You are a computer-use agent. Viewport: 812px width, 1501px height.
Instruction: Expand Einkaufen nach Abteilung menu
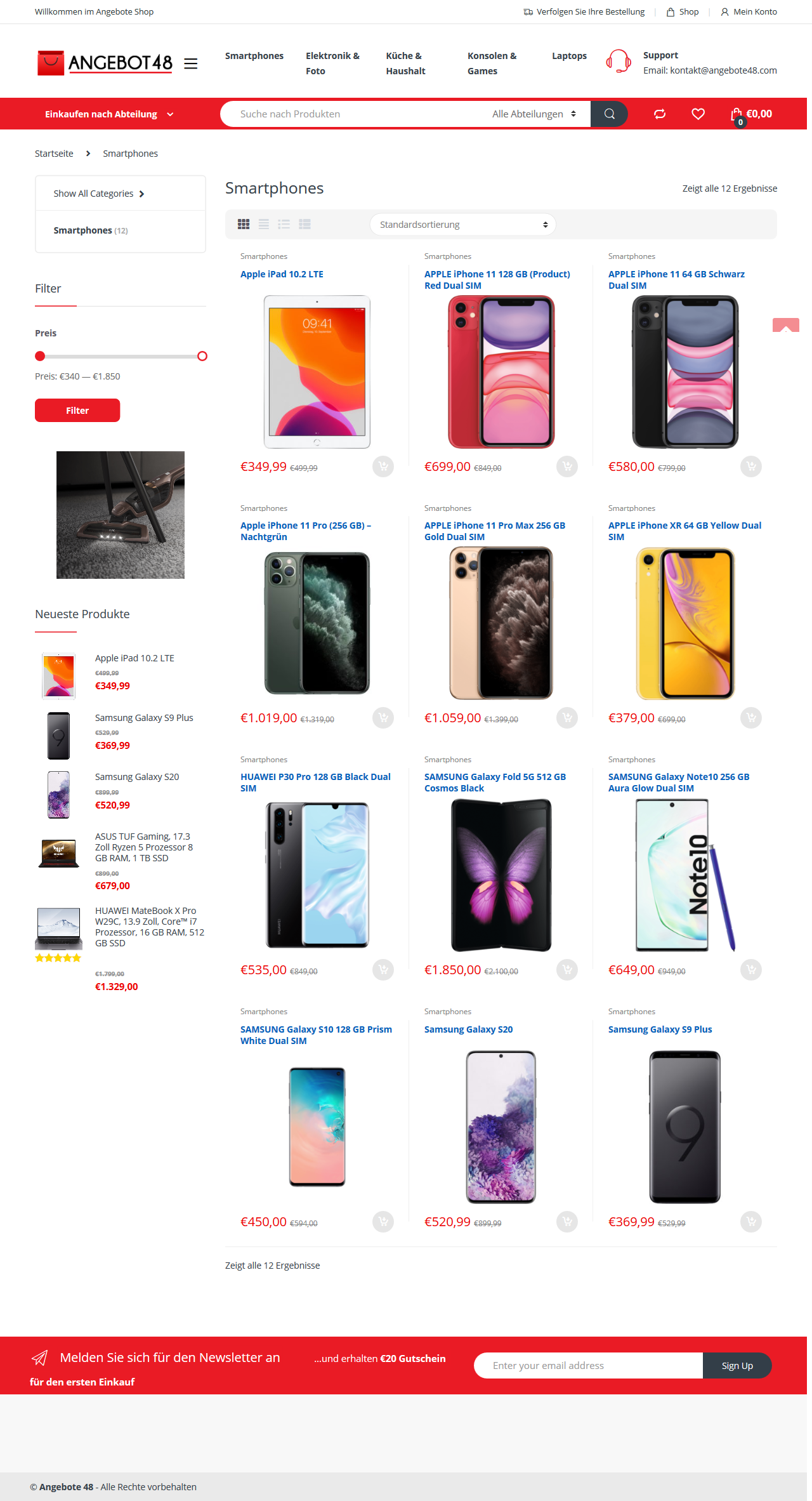click(x=109, y=114)
